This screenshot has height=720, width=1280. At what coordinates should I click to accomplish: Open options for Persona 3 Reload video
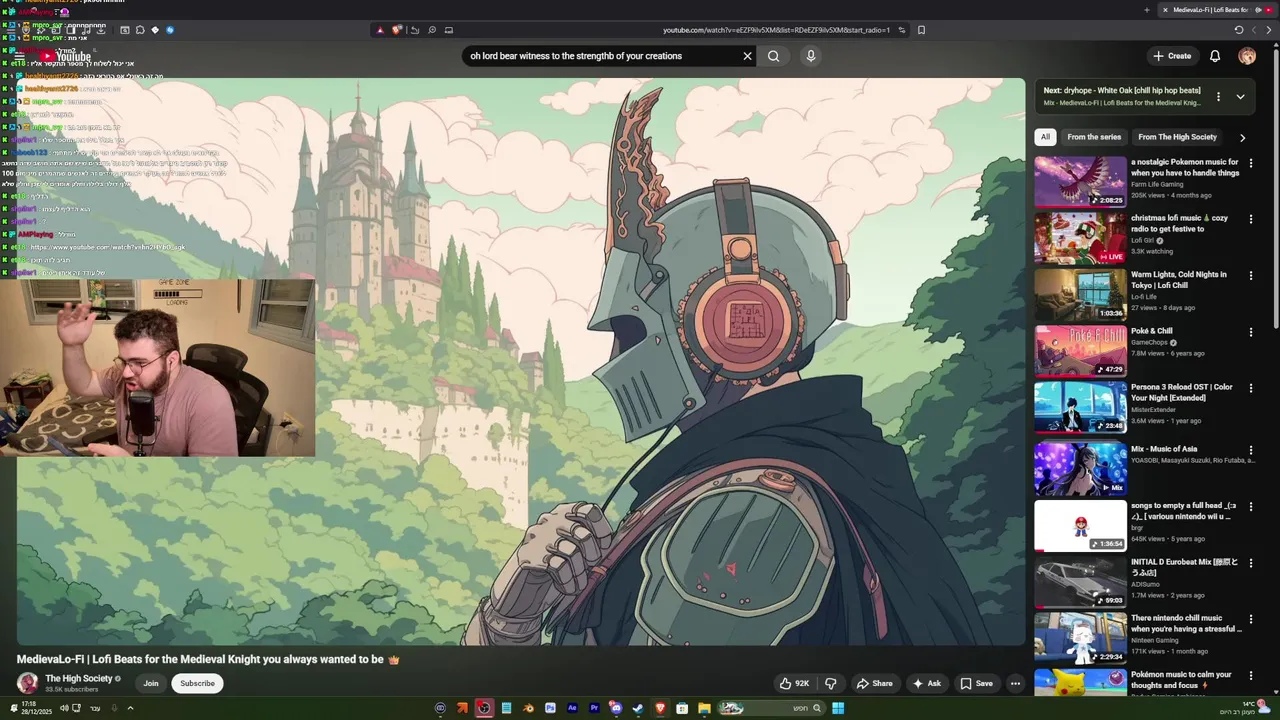click(1250, 388)
